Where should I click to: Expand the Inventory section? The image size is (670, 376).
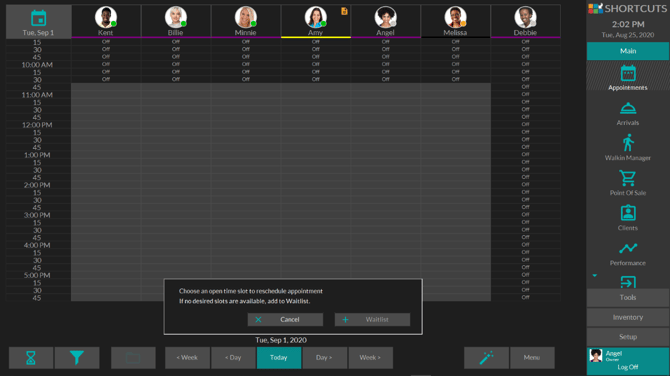pos(628,317)
